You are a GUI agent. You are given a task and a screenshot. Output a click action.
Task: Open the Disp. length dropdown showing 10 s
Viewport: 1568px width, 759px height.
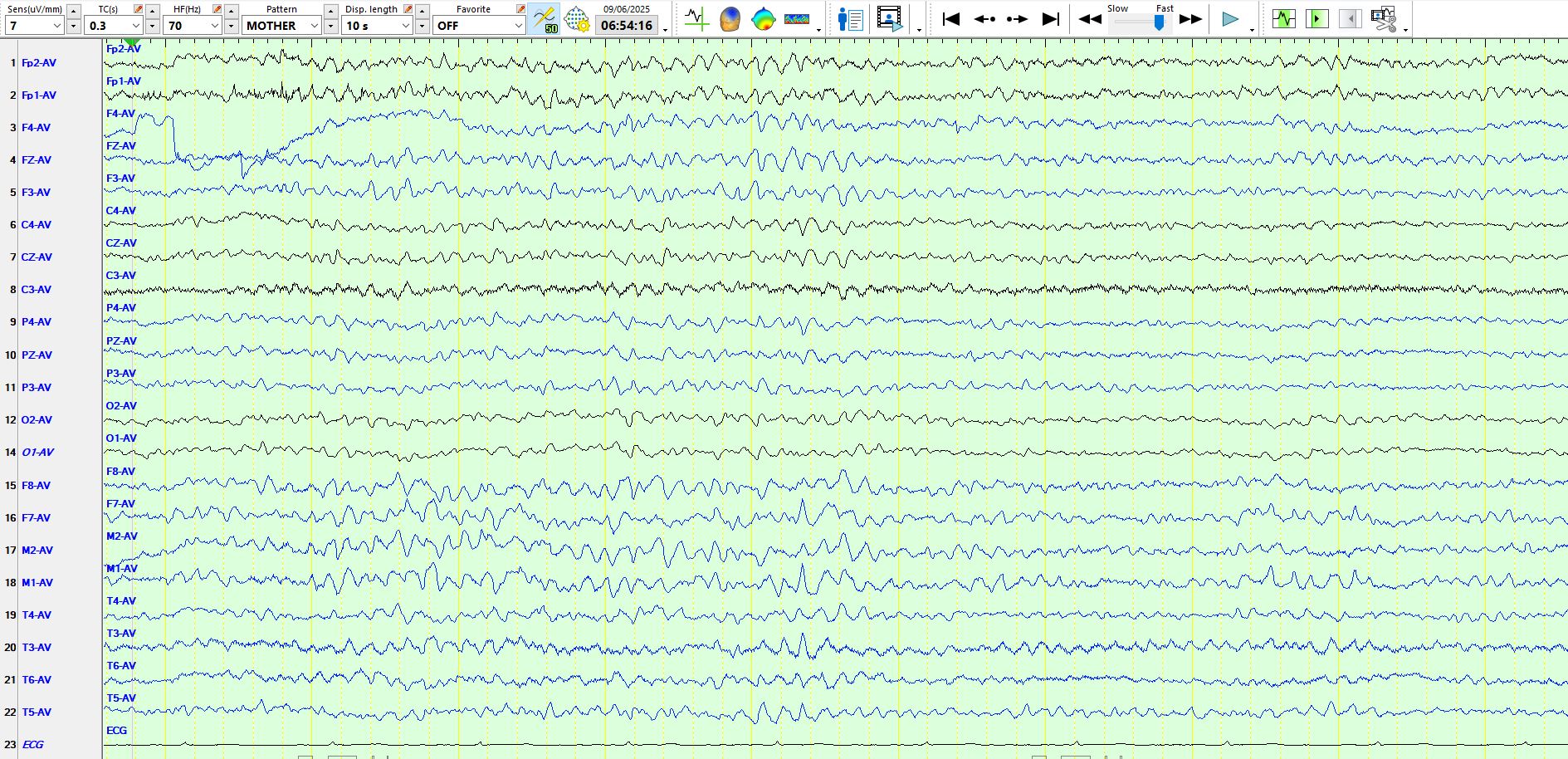point(378,26)
